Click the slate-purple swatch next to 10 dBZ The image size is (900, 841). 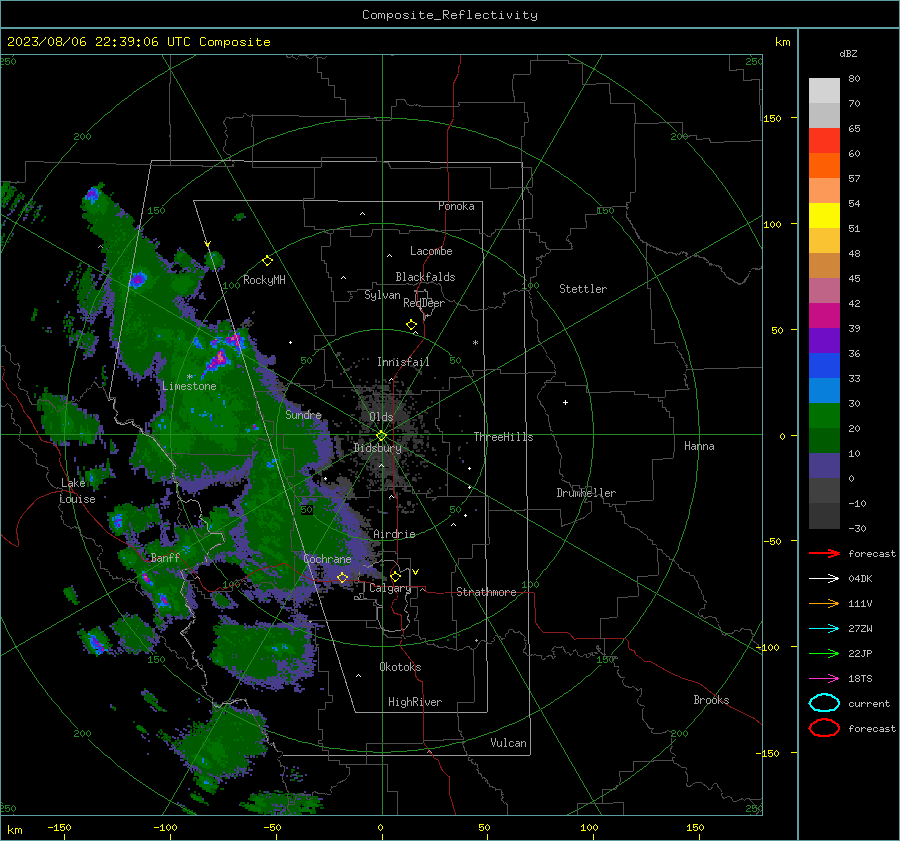(824, 465)
